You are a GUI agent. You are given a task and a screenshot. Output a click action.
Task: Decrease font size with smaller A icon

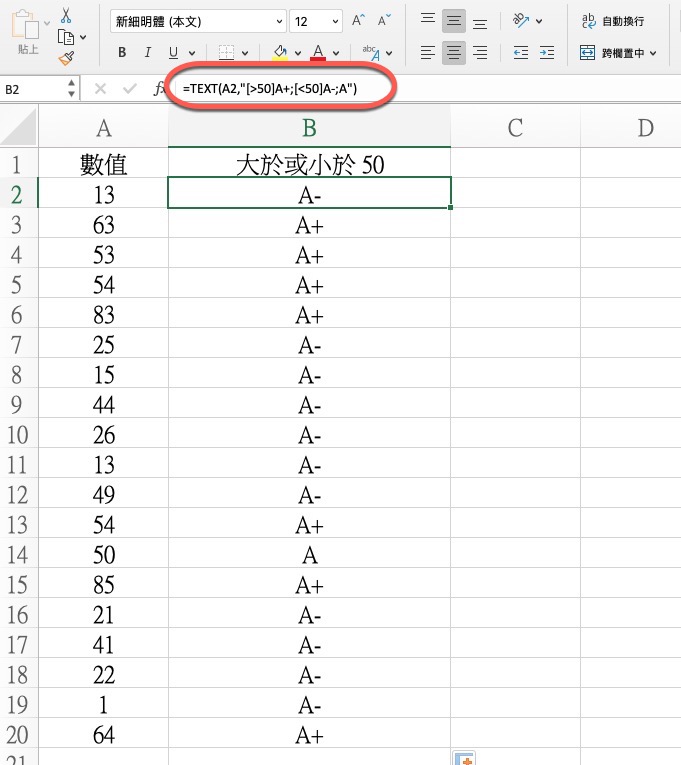pos(384,20)
